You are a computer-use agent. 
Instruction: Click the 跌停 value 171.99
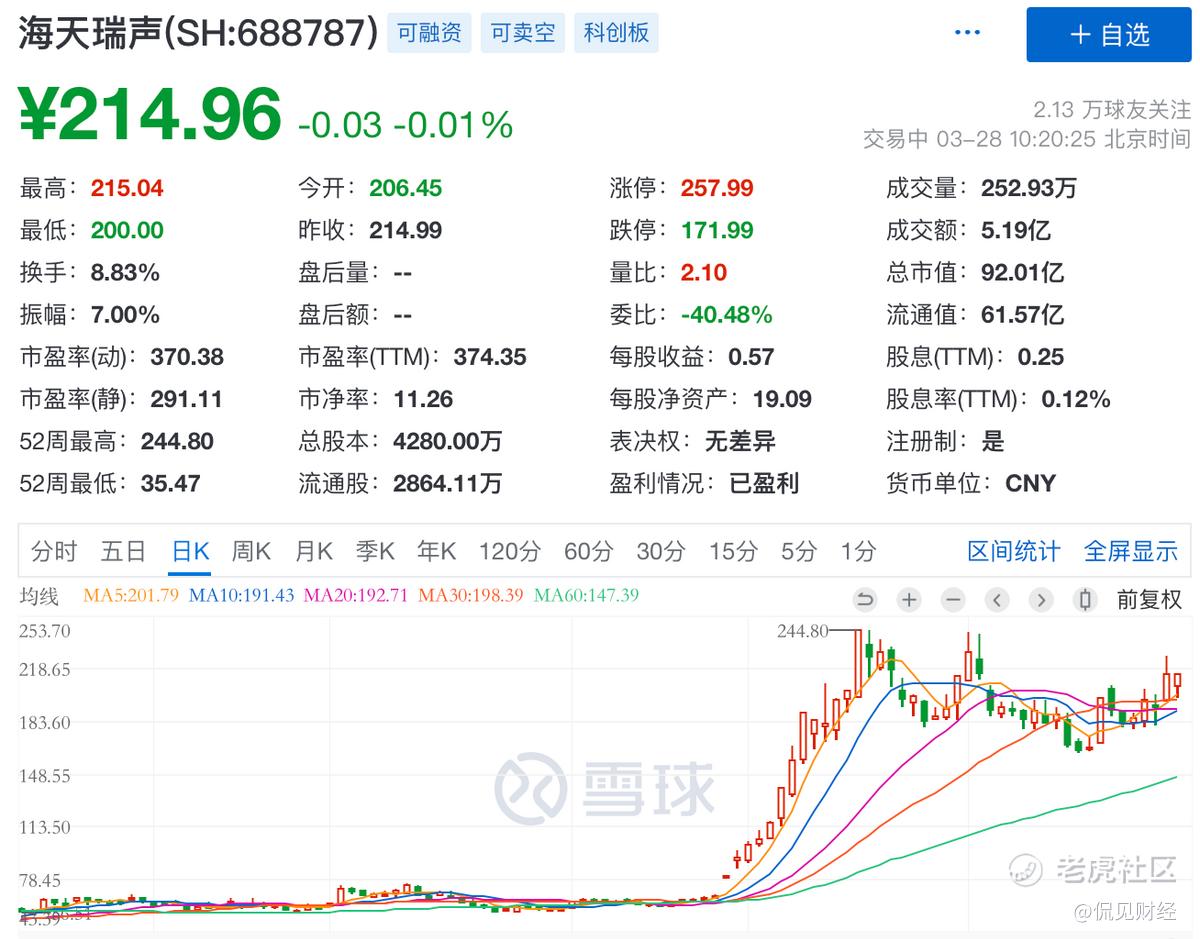tap(717, 230)
